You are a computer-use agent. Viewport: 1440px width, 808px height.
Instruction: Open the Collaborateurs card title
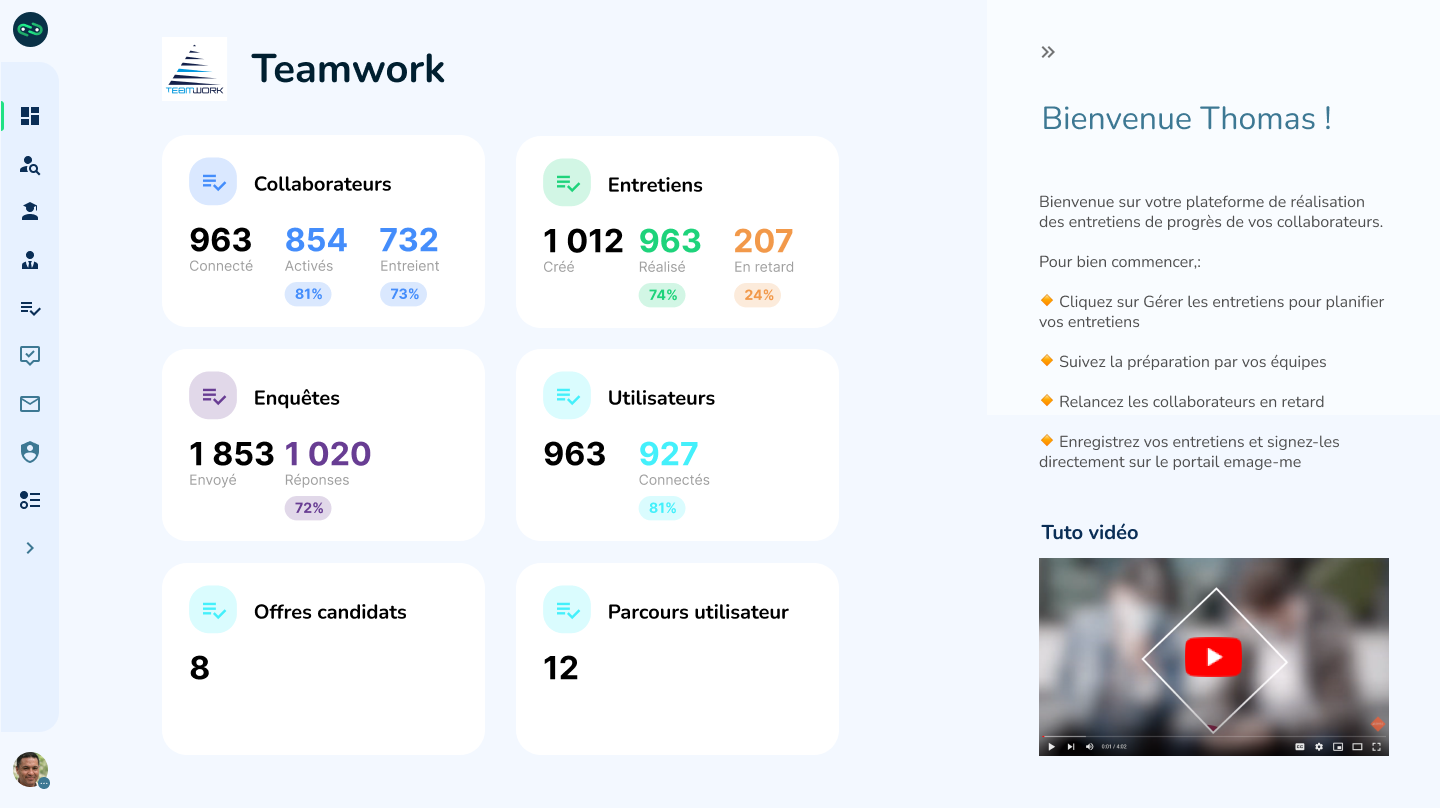coord(322,184)
